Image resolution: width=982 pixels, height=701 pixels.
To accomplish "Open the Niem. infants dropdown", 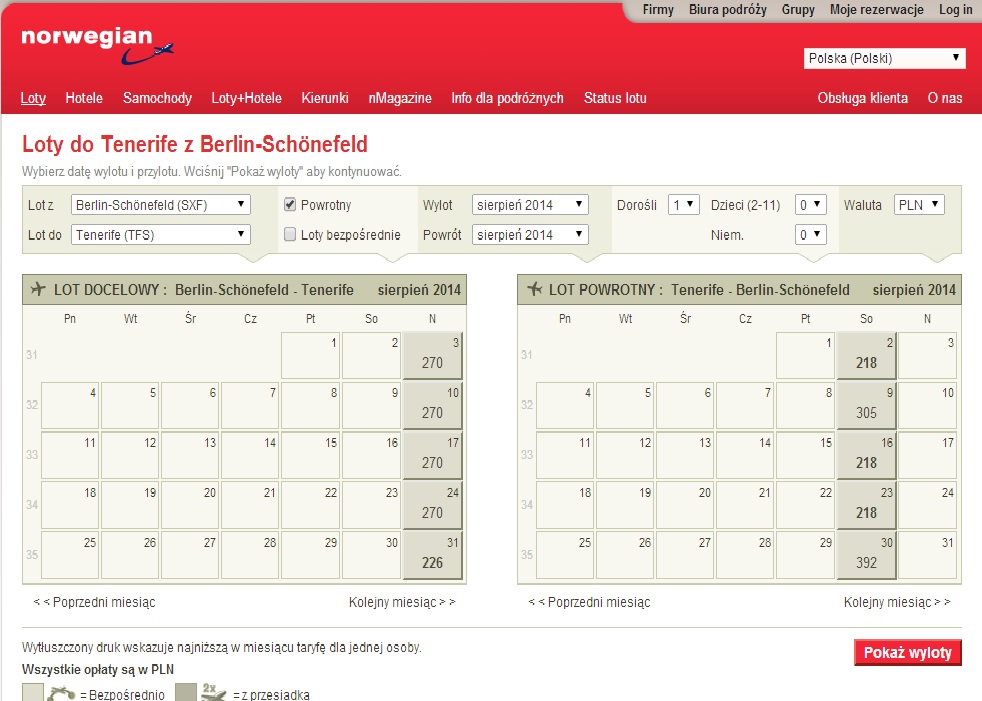I will click(810, 235).
